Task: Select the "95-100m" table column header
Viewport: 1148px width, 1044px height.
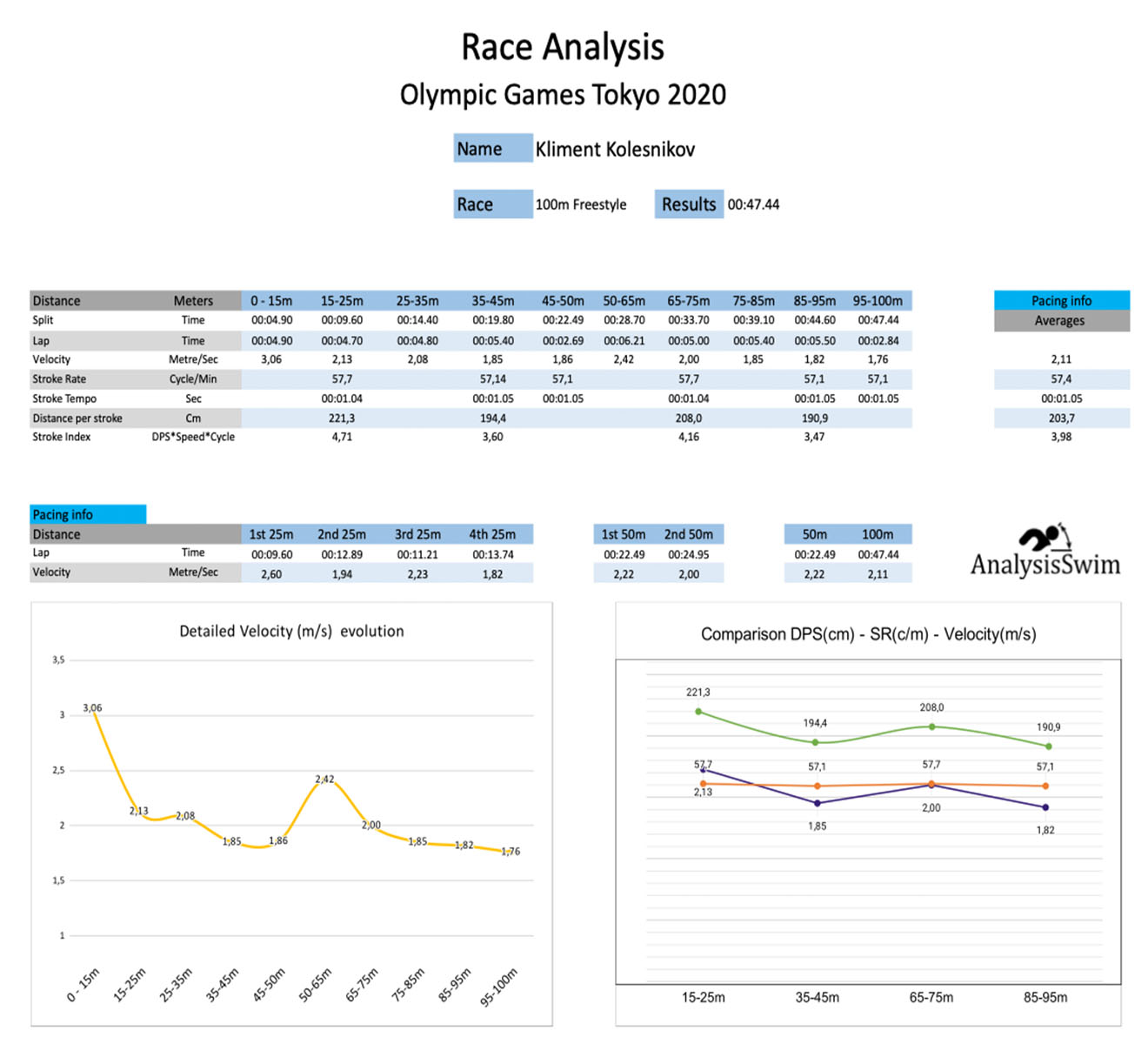Action: pos(878,301)
